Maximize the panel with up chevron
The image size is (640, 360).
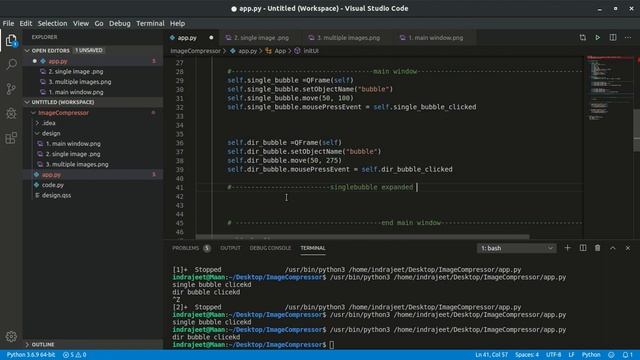[613, 248]
